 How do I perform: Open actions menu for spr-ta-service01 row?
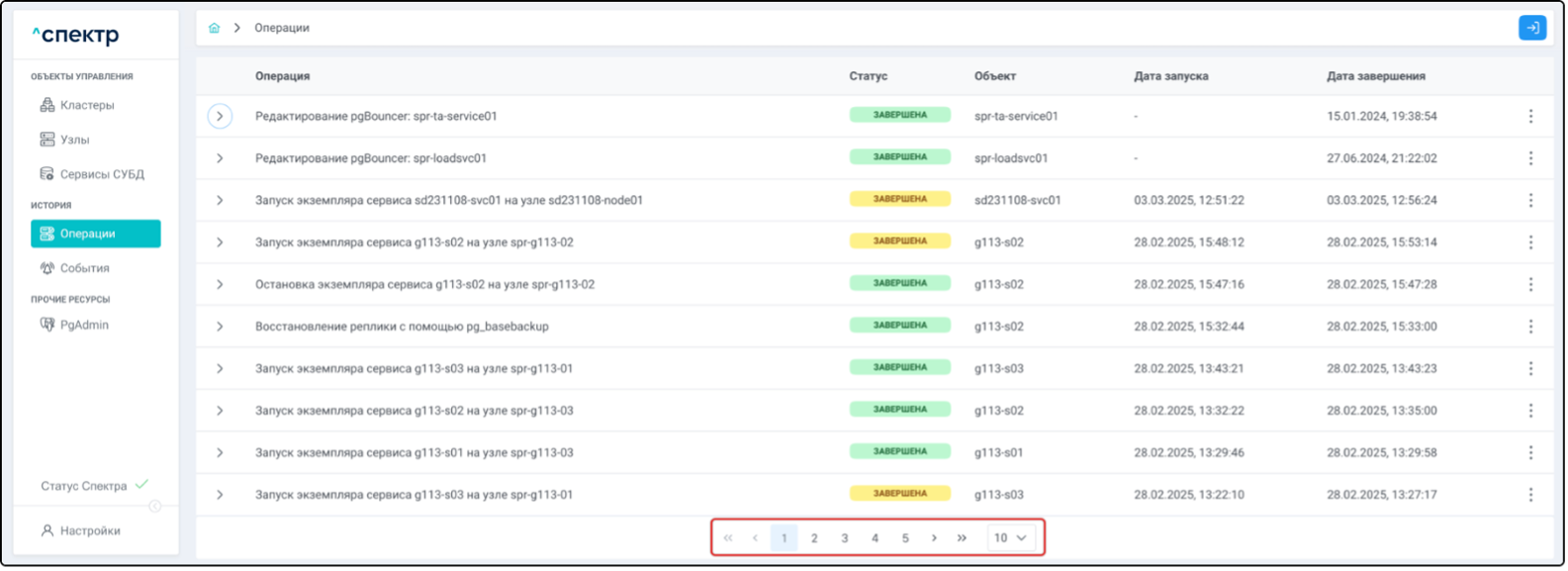click(x=1530, y=117)
